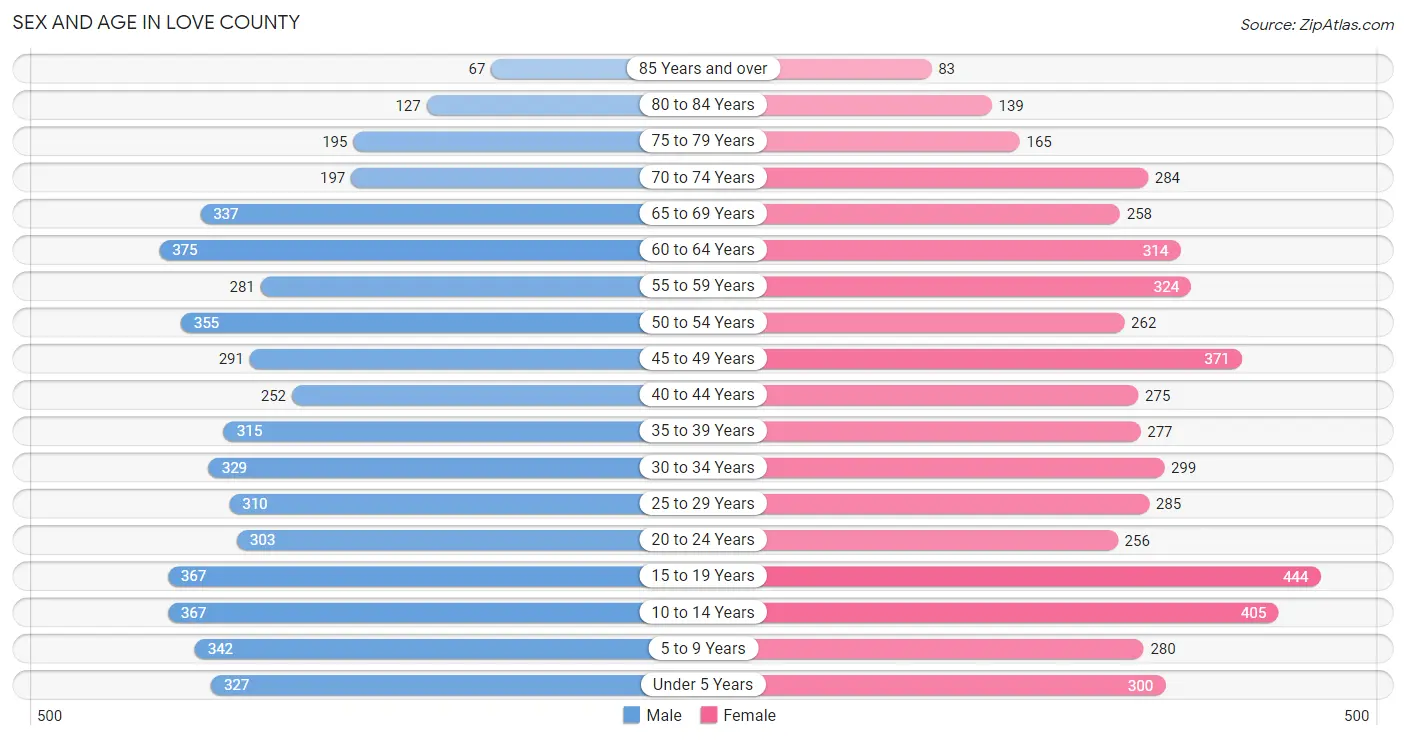Click the female bar showing 444
The width and height of the screenshot is (1406, 740).
point(1038,576)
